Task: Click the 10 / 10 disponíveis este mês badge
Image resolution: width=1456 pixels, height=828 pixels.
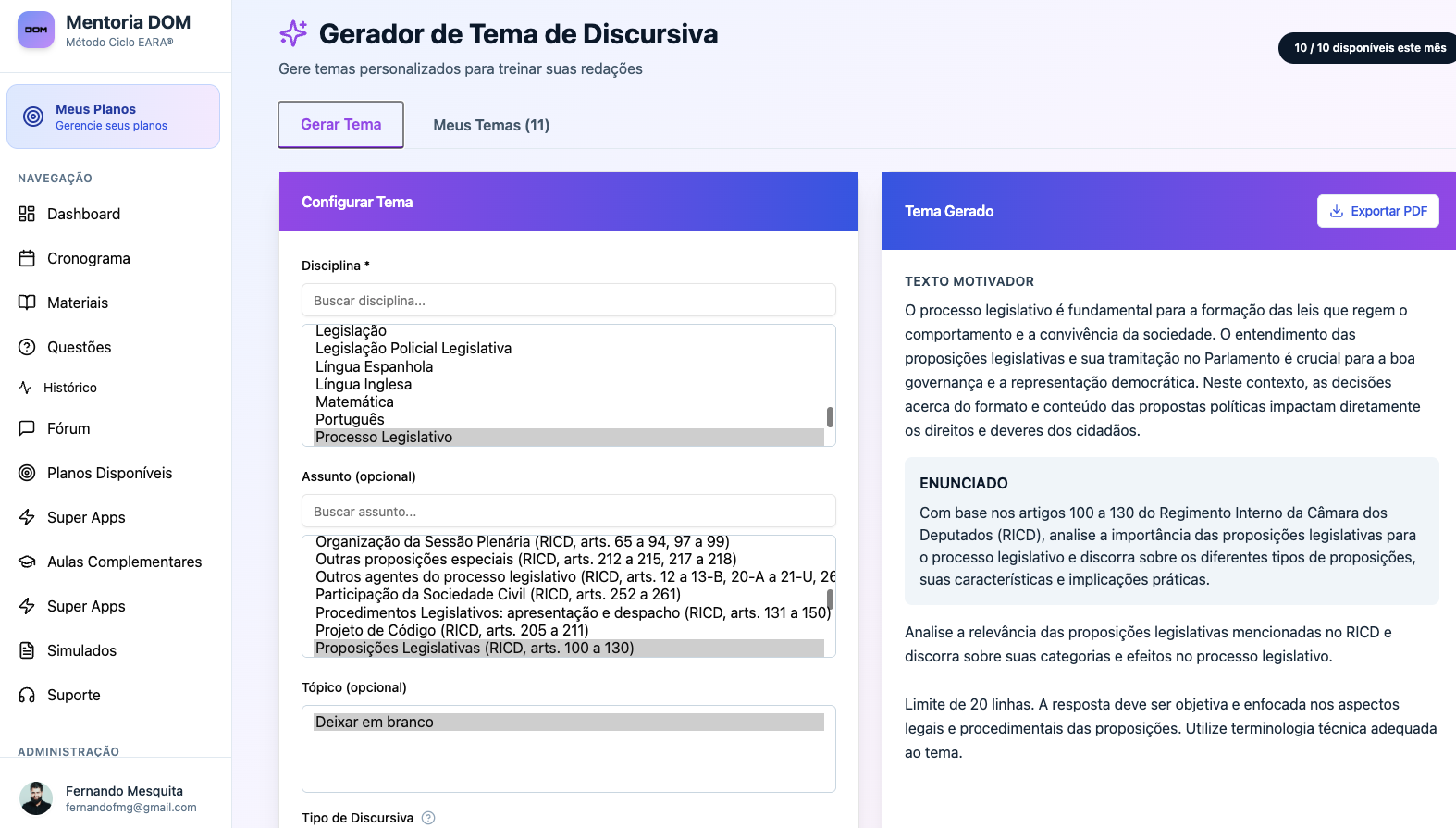Action: [x=1368, y=48]
